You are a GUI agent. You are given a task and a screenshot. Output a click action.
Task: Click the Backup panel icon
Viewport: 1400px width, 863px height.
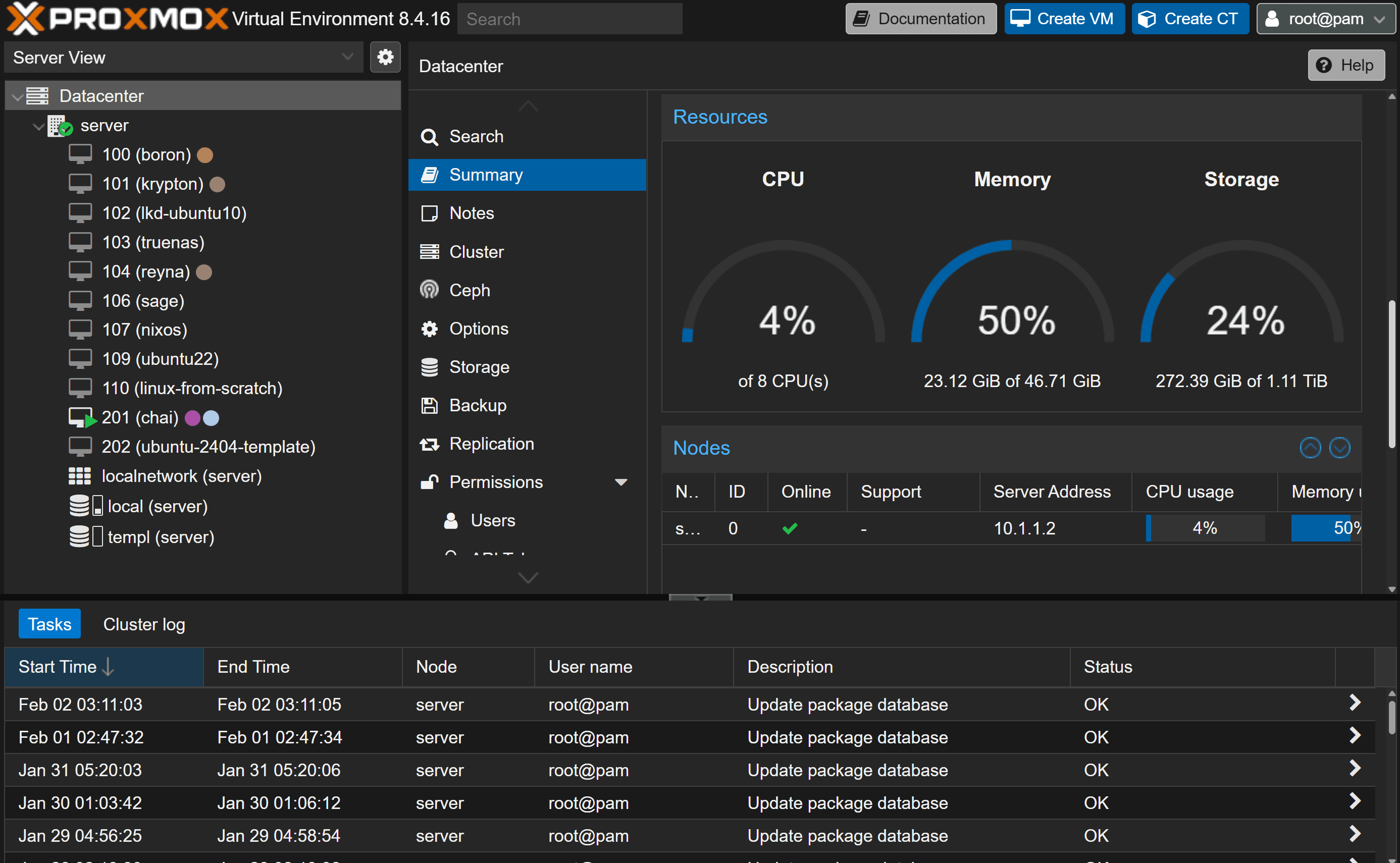(x=429, y=405)
